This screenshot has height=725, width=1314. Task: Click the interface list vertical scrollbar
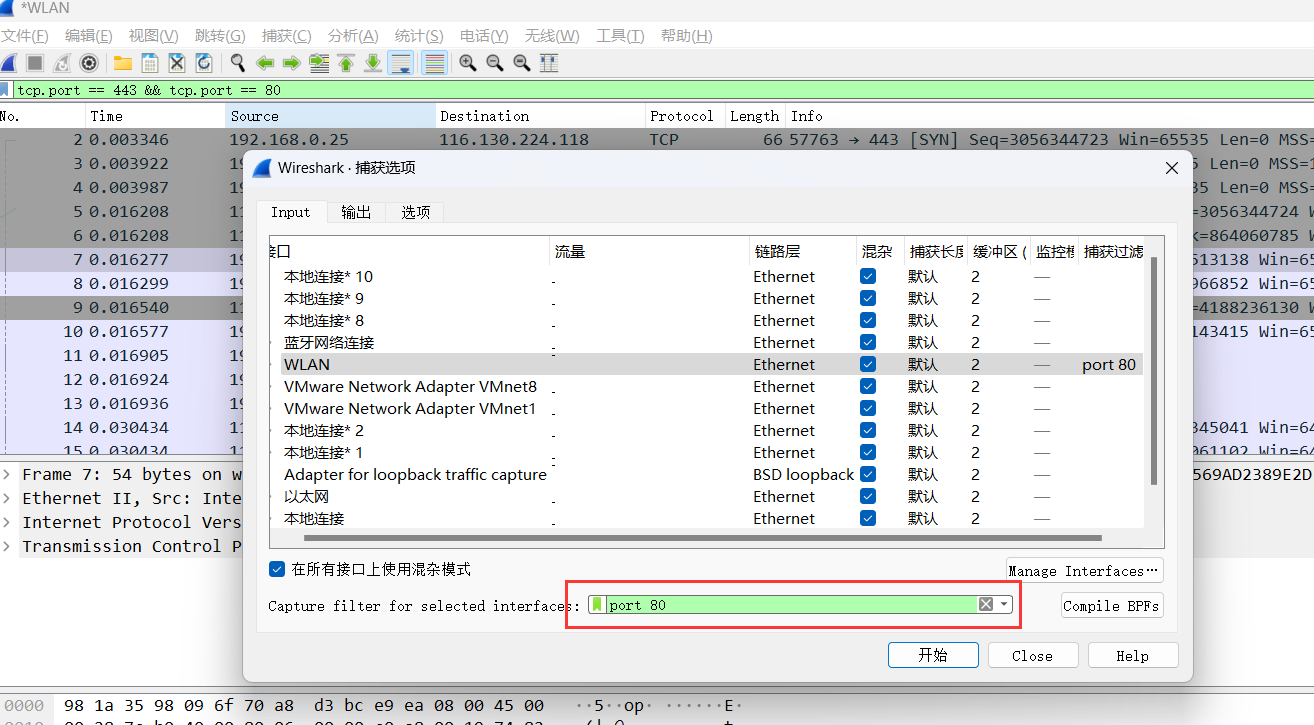1153,370
